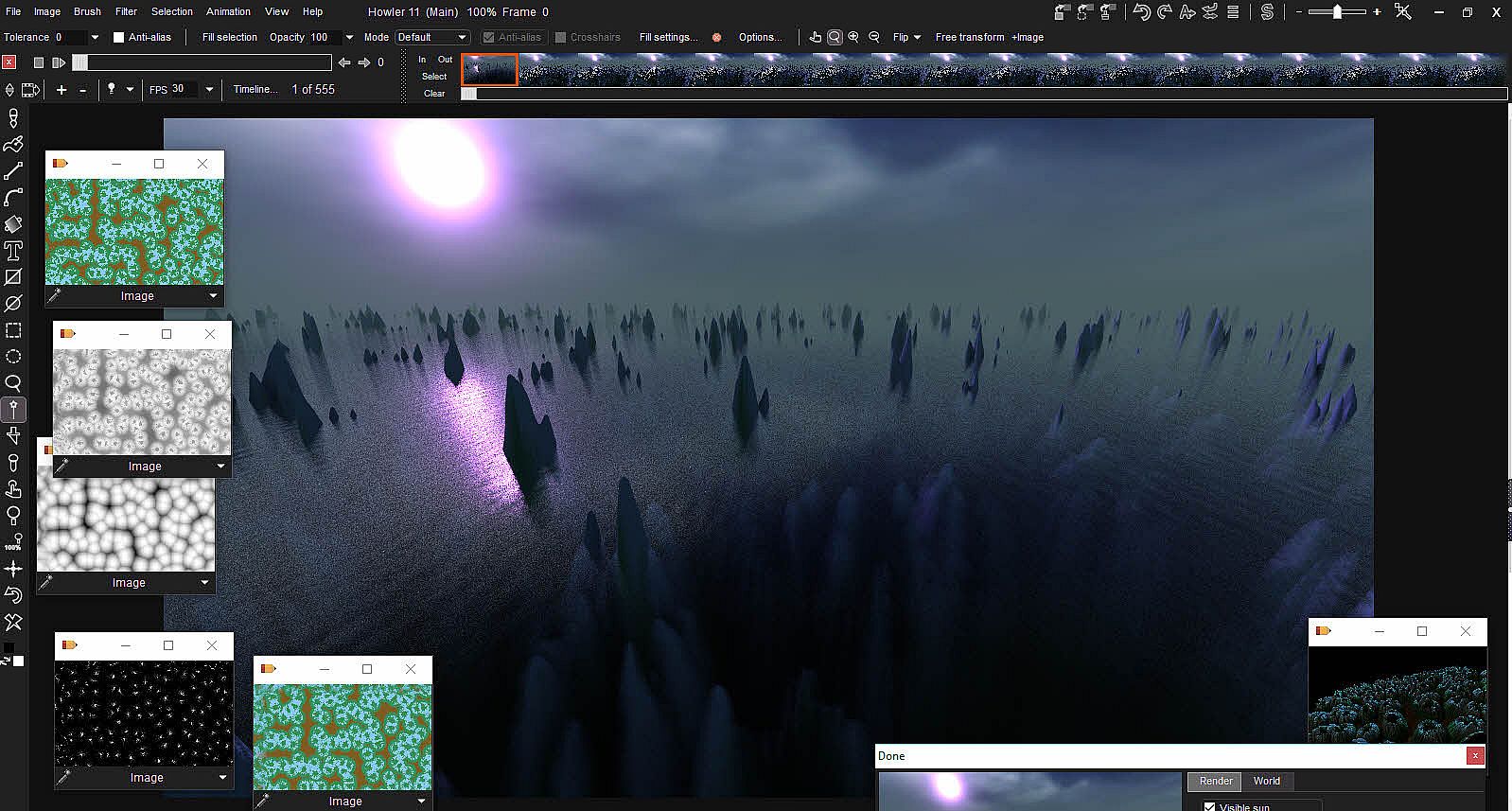
Task: Click the Redo arrow icon
Action: pos(1165,12)
